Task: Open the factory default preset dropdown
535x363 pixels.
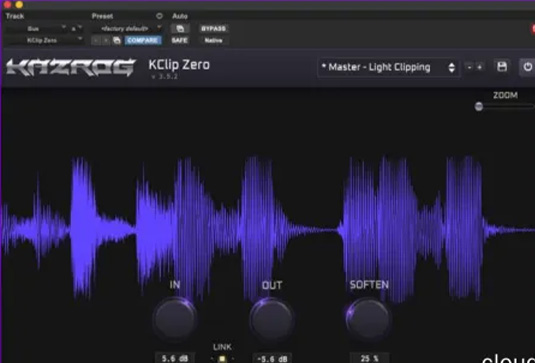Action: pyautogui.click(x=127, y=29)
